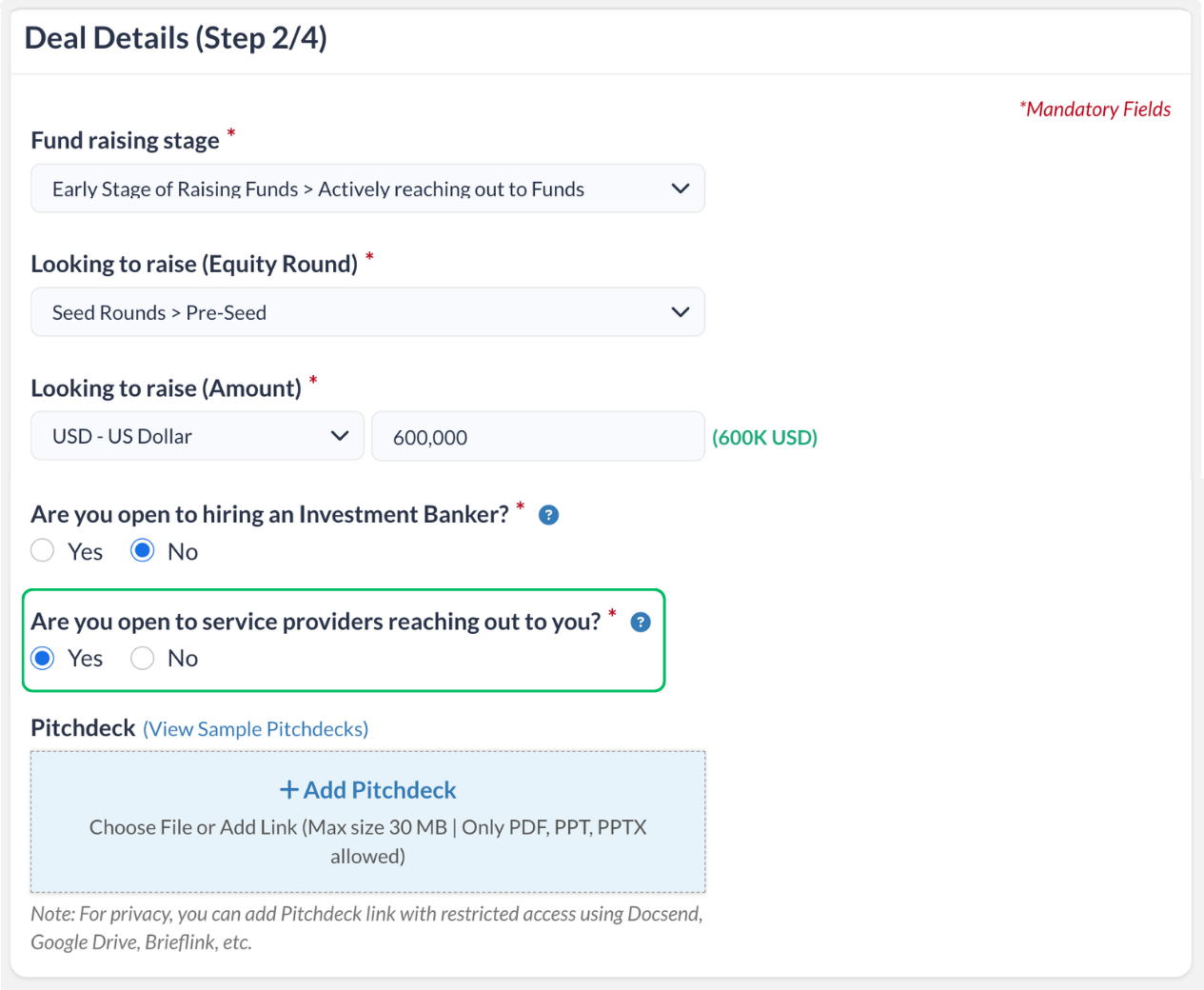Open the USD - US Dollar currency dropdown
Viewport: 1204px width, 990px height.
pyautogui.click(x=197, y=436)
